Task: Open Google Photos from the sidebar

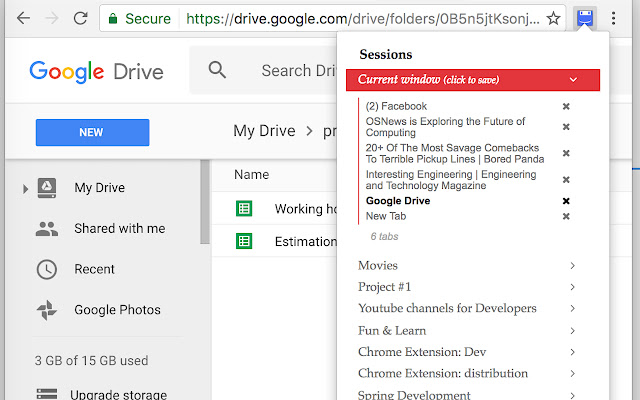Action: (x=117, y=310)
